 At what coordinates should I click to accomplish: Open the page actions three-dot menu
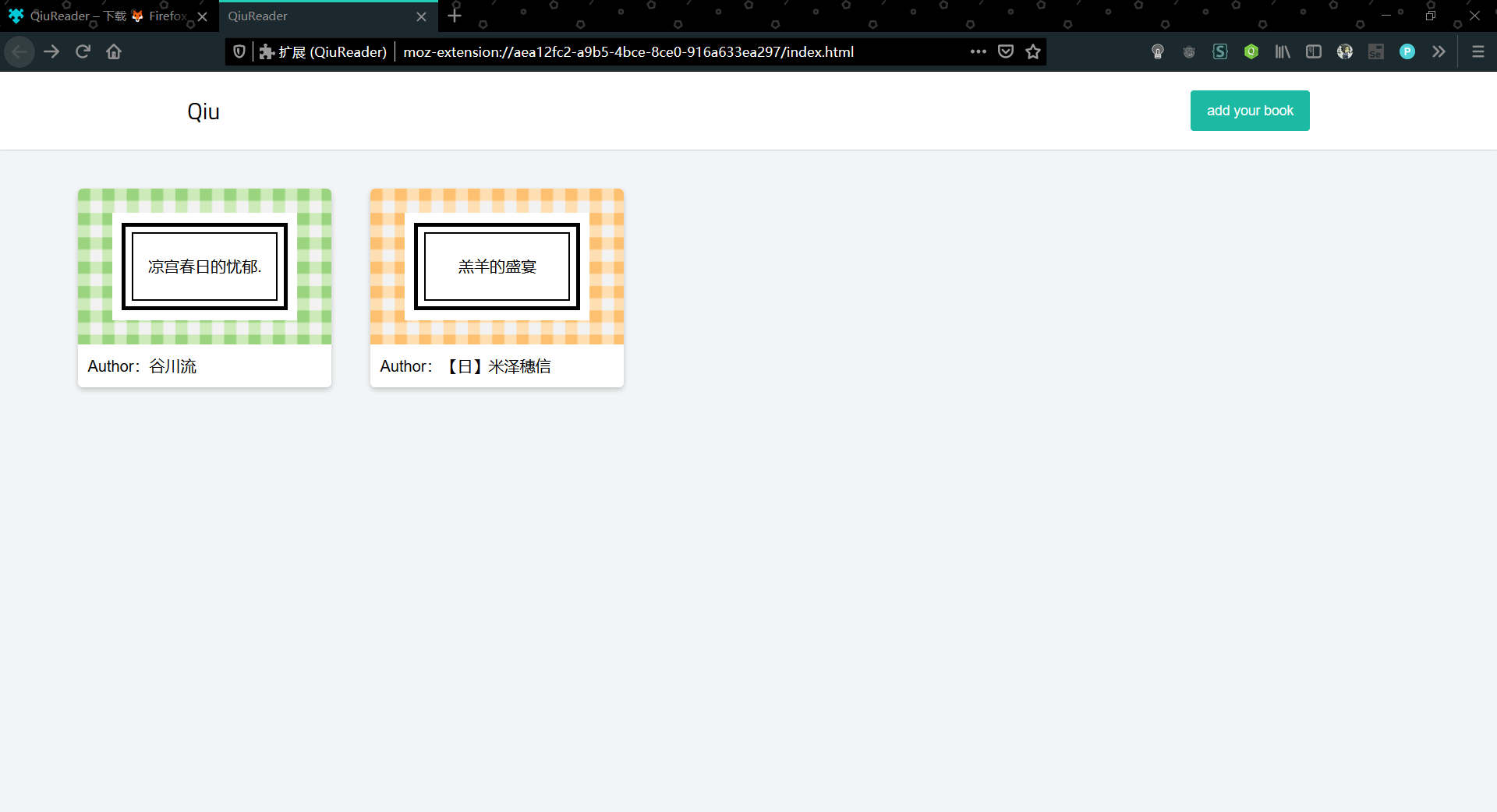coord(978,52)
